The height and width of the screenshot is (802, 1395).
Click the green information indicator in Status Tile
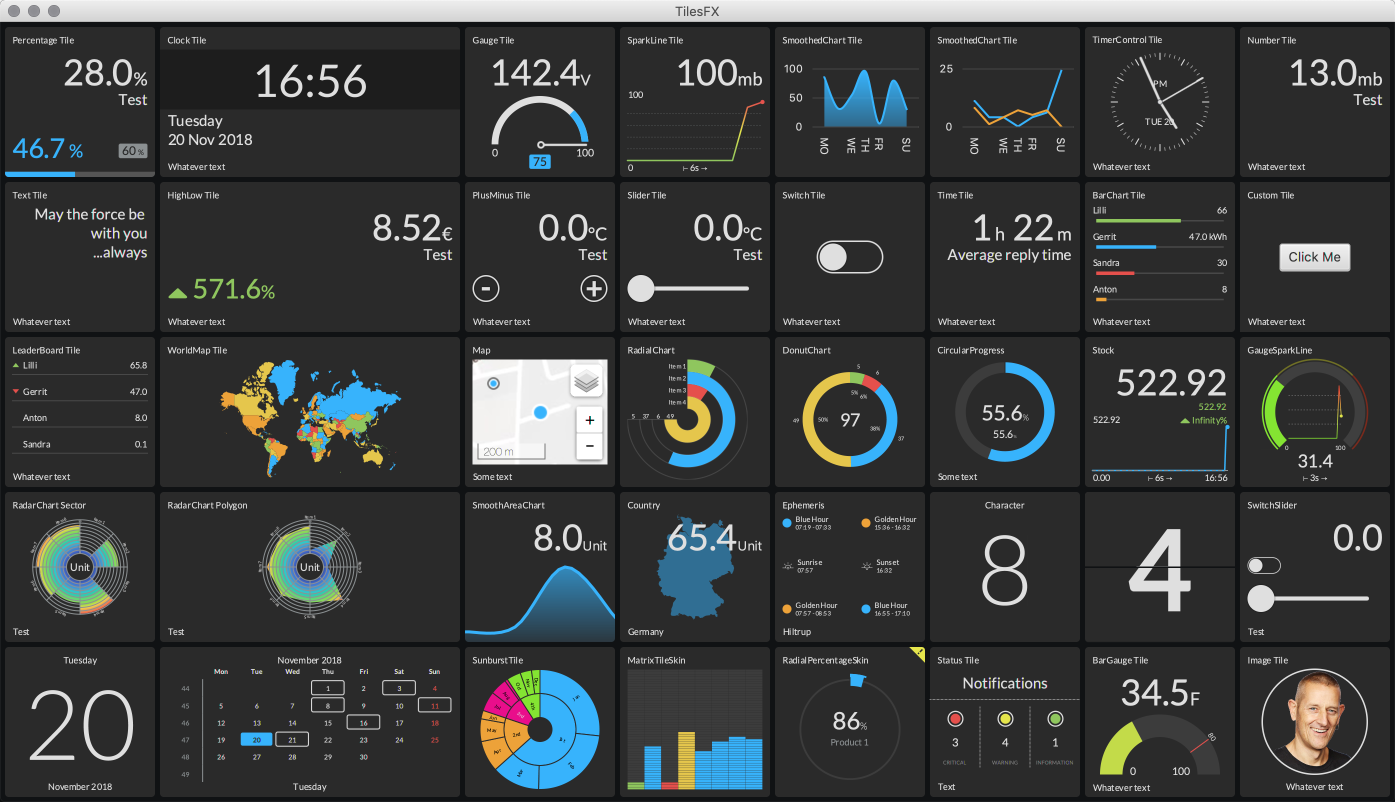point(1055,718)
